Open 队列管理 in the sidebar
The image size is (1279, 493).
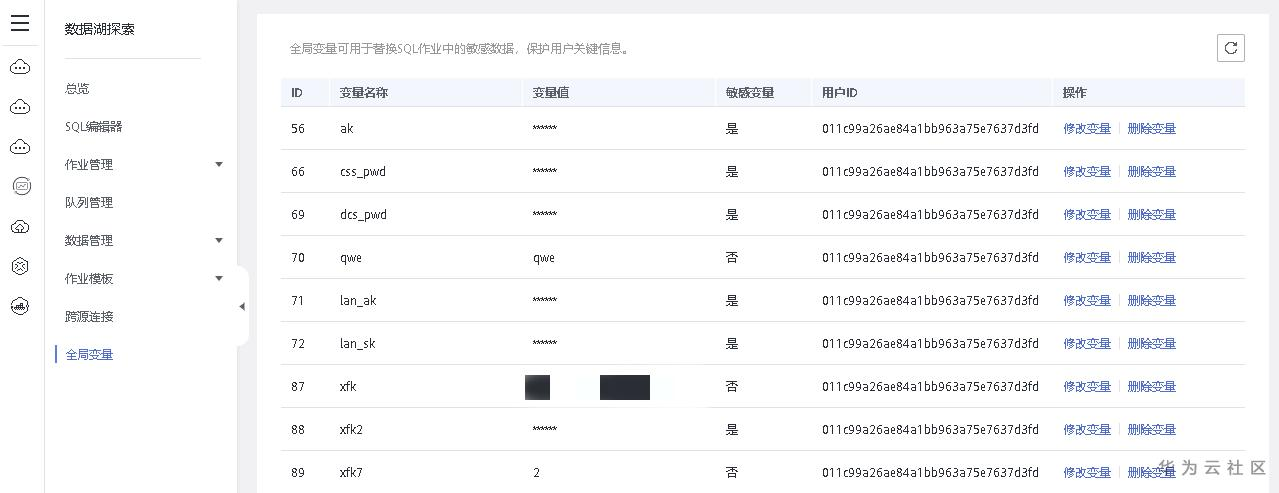tap(89, 203)
